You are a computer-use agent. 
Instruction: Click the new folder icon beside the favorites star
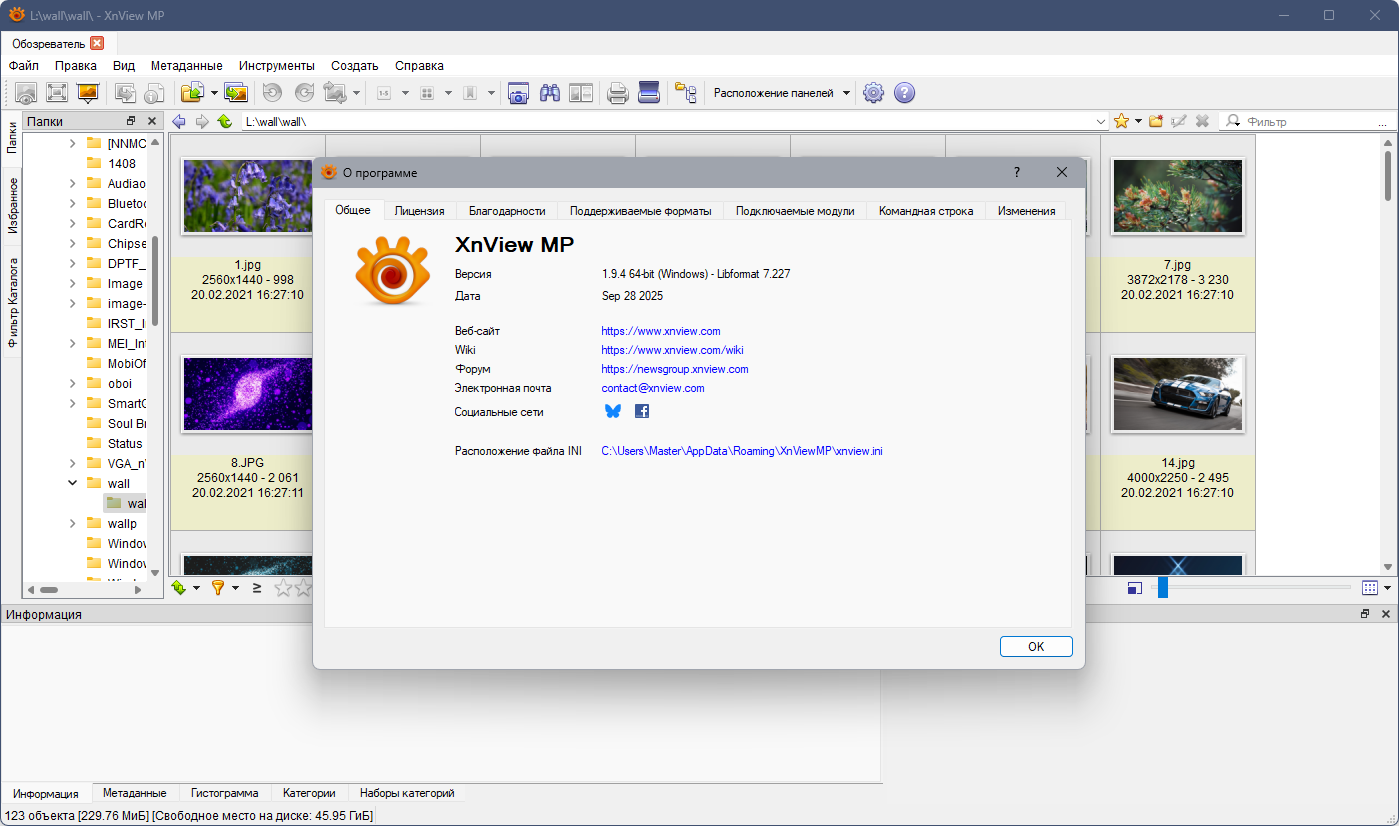tap(1156, 121)
